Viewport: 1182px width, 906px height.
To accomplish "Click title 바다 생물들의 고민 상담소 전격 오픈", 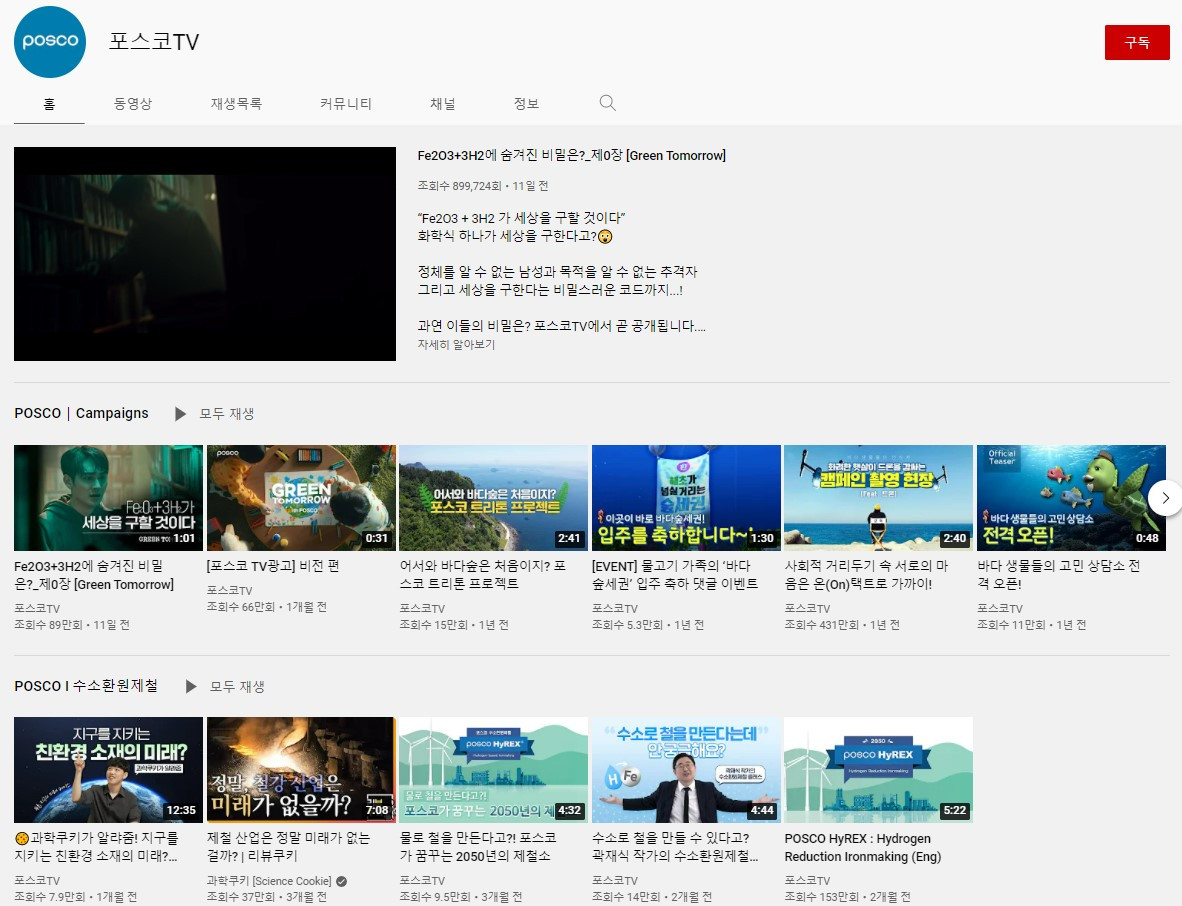I will pyautogui.click(x=1058, y=574).
